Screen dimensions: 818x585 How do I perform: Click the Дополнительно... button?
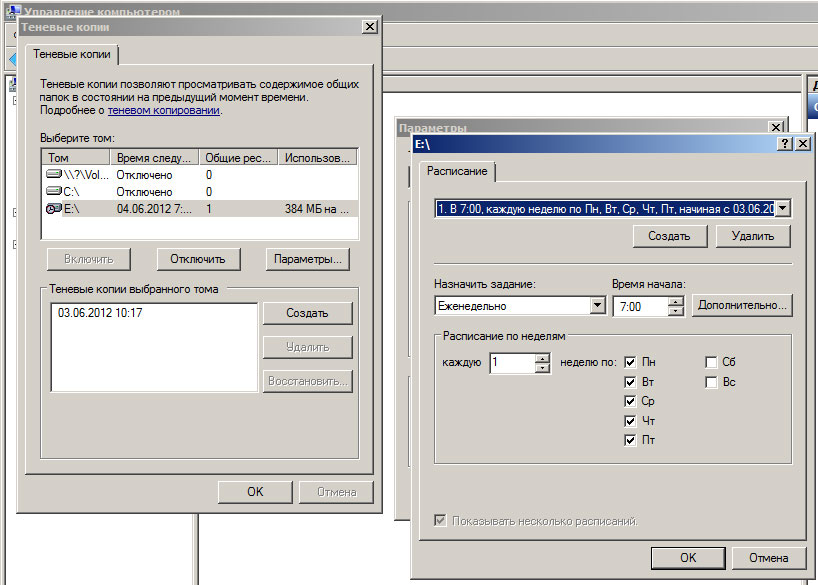(742, 305)
